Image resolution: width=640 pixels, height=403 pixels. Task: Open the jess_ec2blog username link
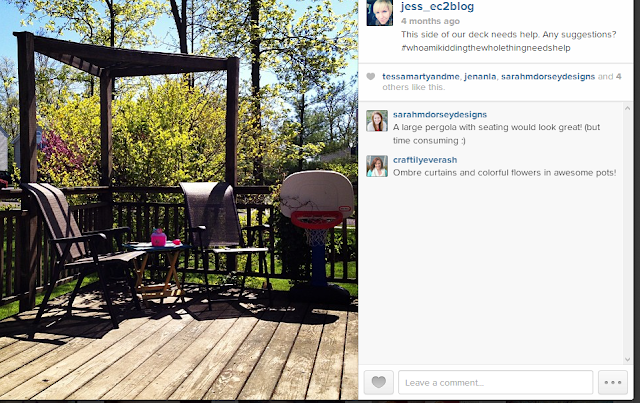click(437, 7)
